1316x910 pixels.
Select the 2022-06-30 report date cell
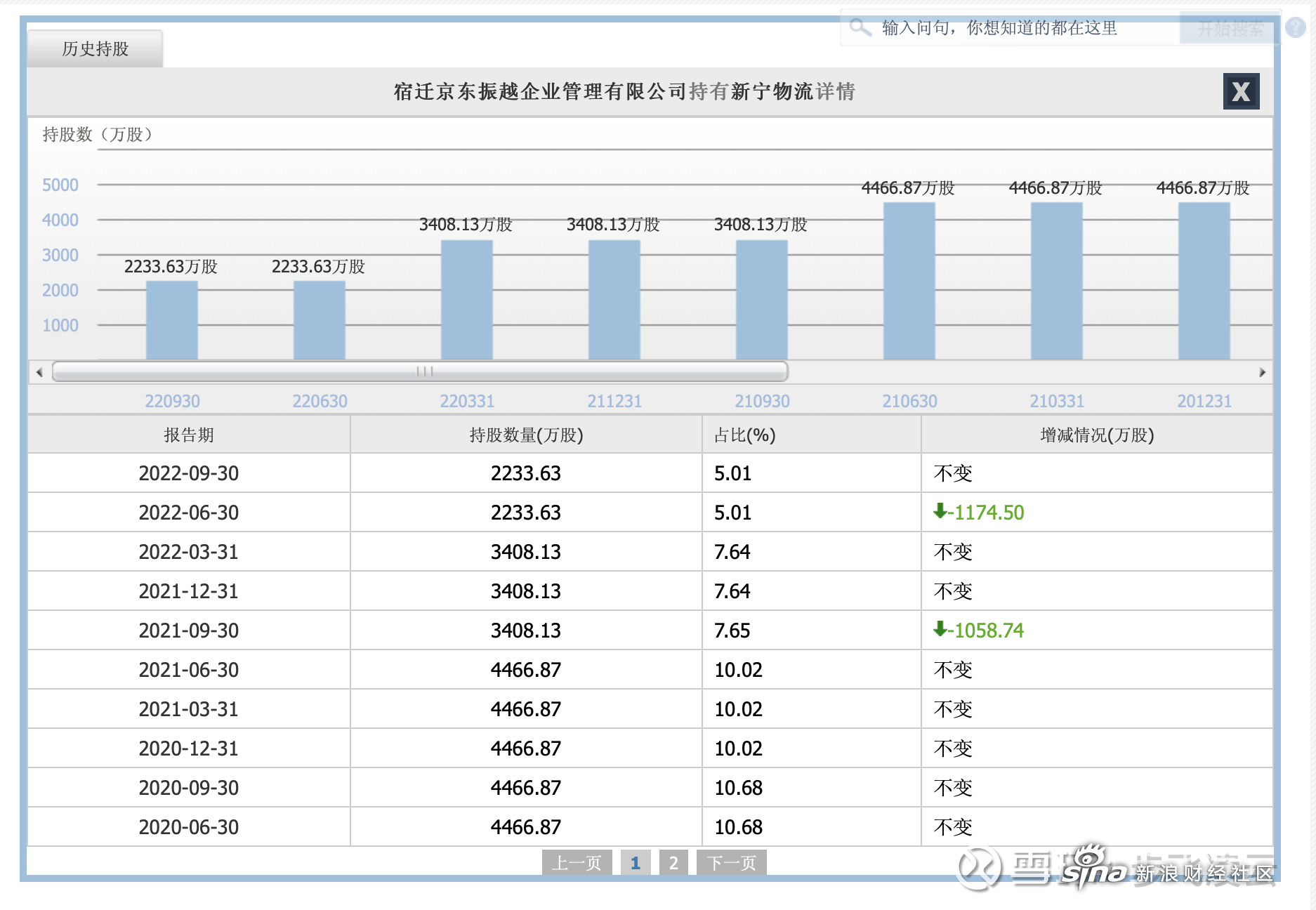point(189,513)
